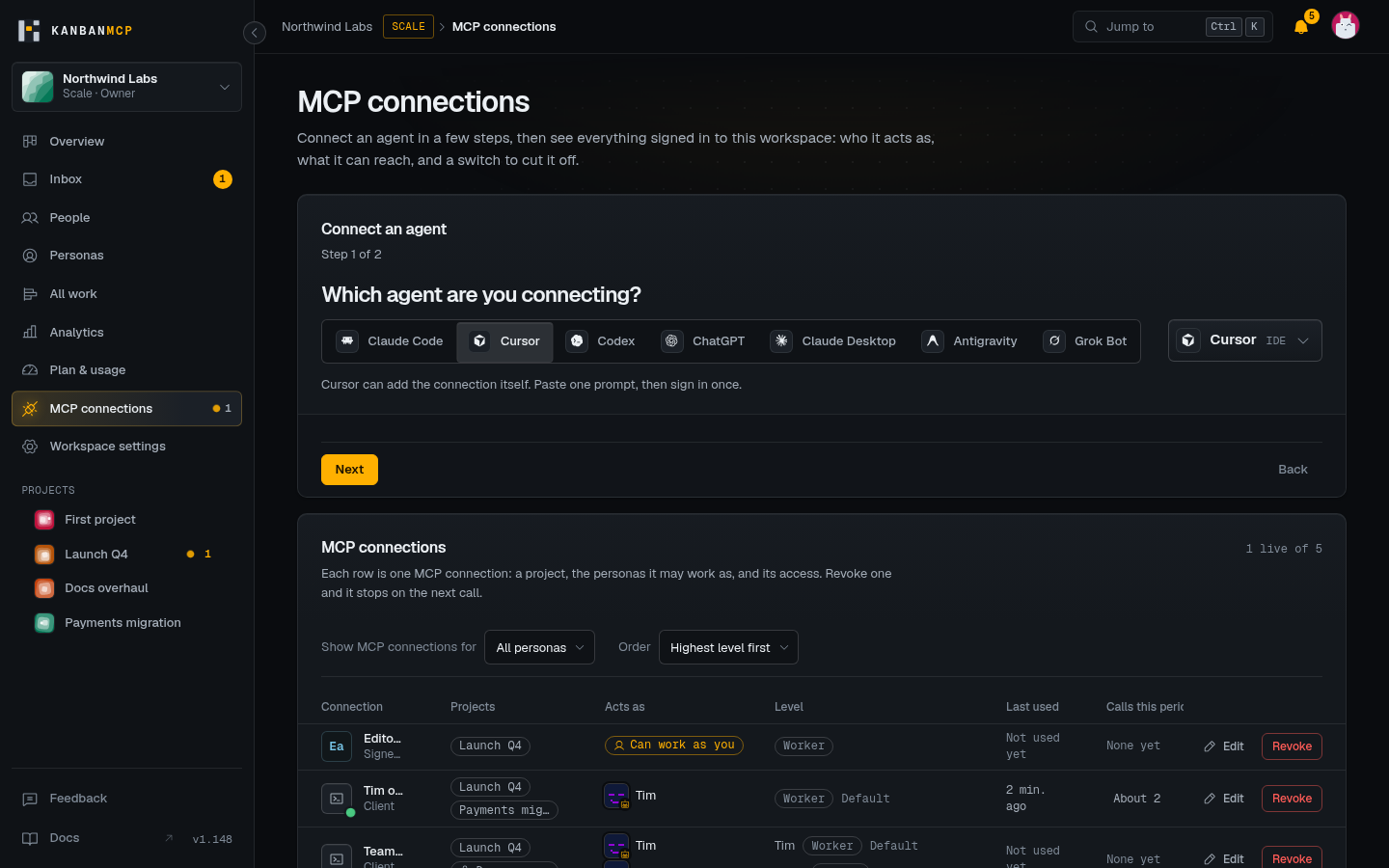Viewport: 1389px width, 868px height.
Task: Open the user avatar menu
Action: click(1345, 26)
